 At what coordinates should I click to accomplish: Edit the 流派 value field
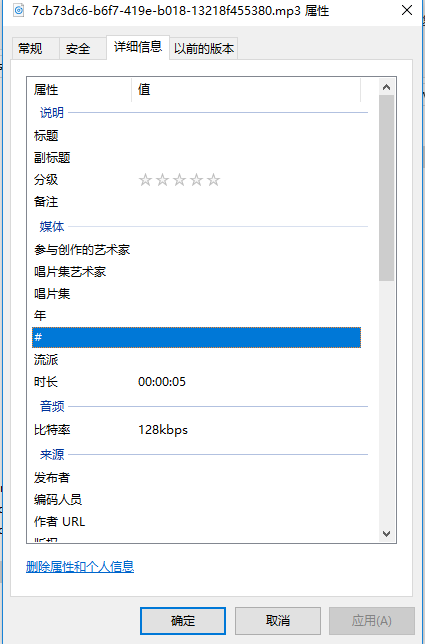pyautogui.click(x=246, y=360)
